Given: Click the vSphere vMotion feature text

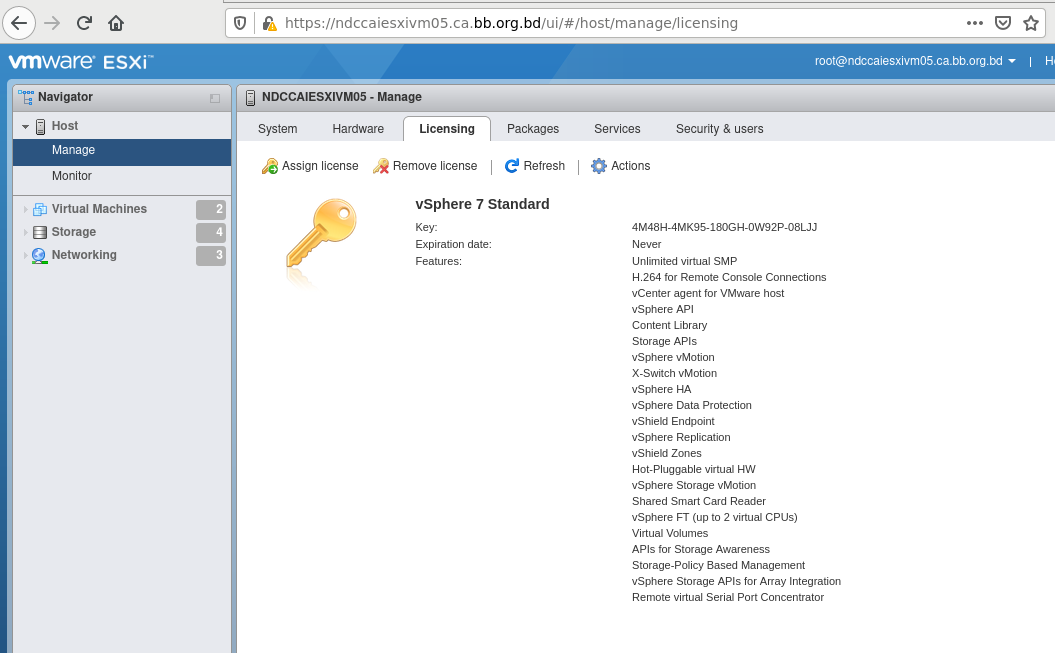Looking at the screenshot, I should click(x=673, y=357).
